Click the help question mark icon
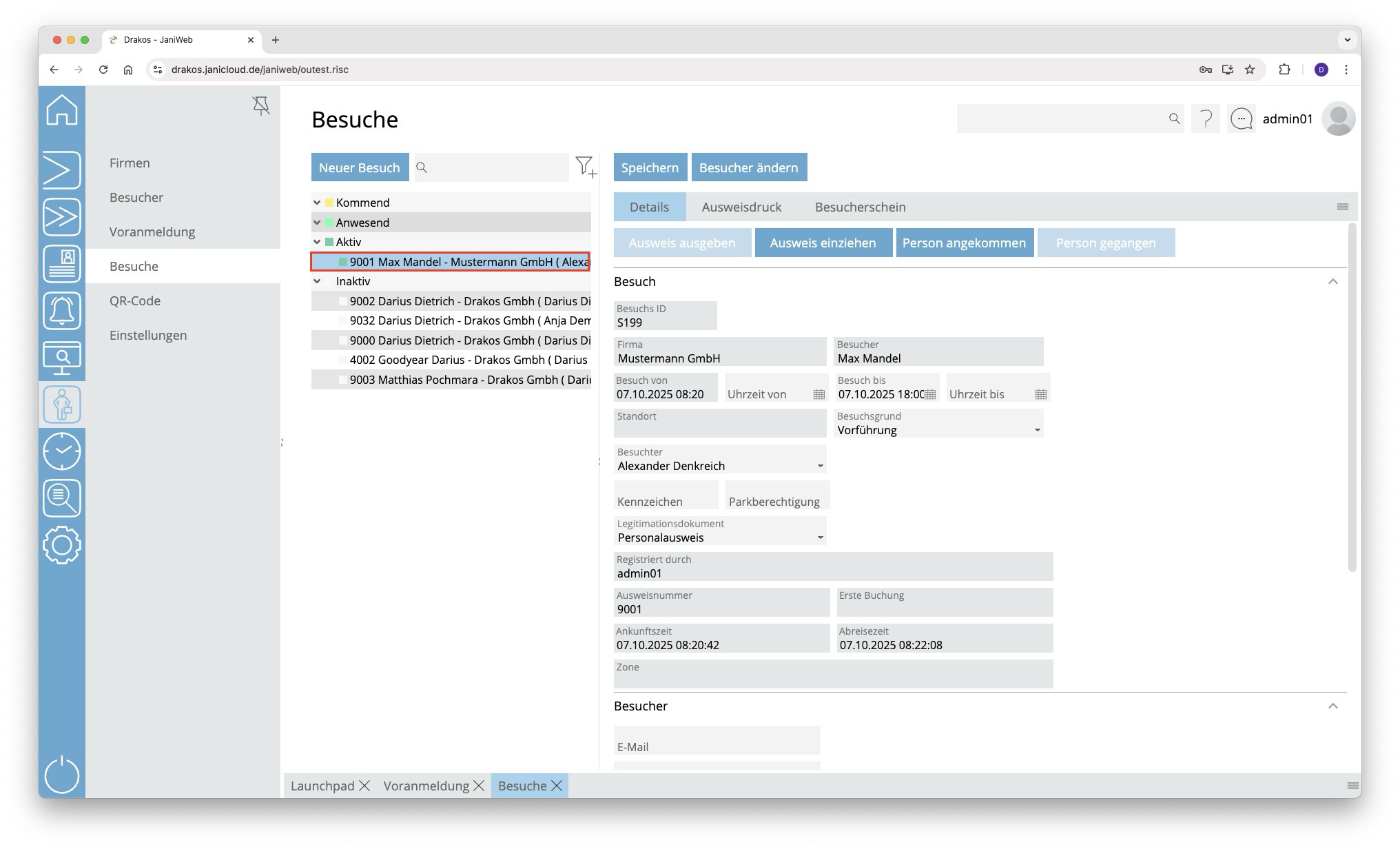Viewport: 1400px width, 849px height. click(1206, 119)
